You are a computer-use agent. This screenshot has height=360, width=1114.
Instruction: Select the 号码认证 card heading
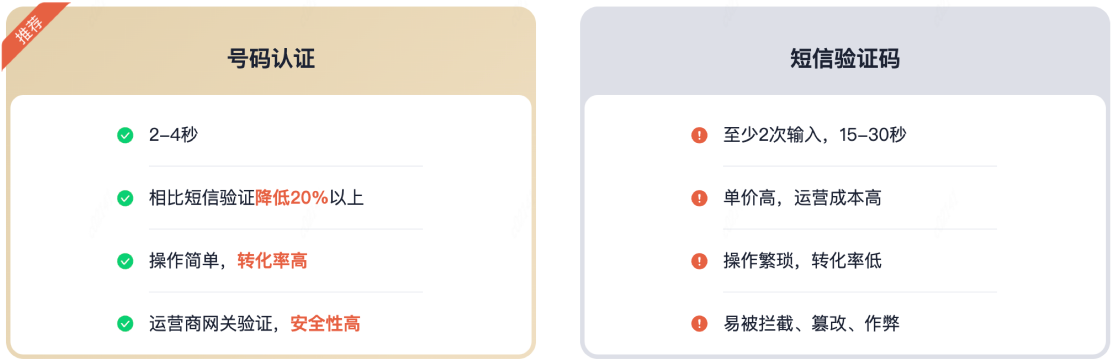[271, 59]
